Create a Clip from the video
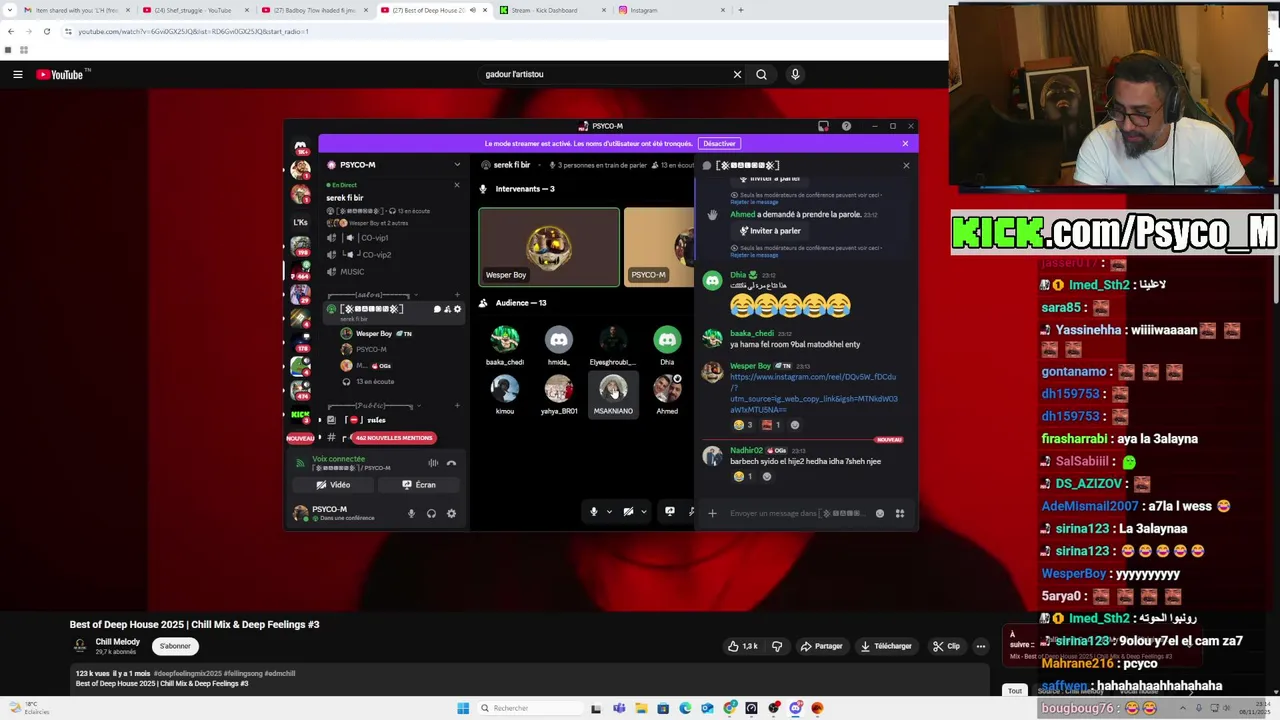 (x=946, y=646)
